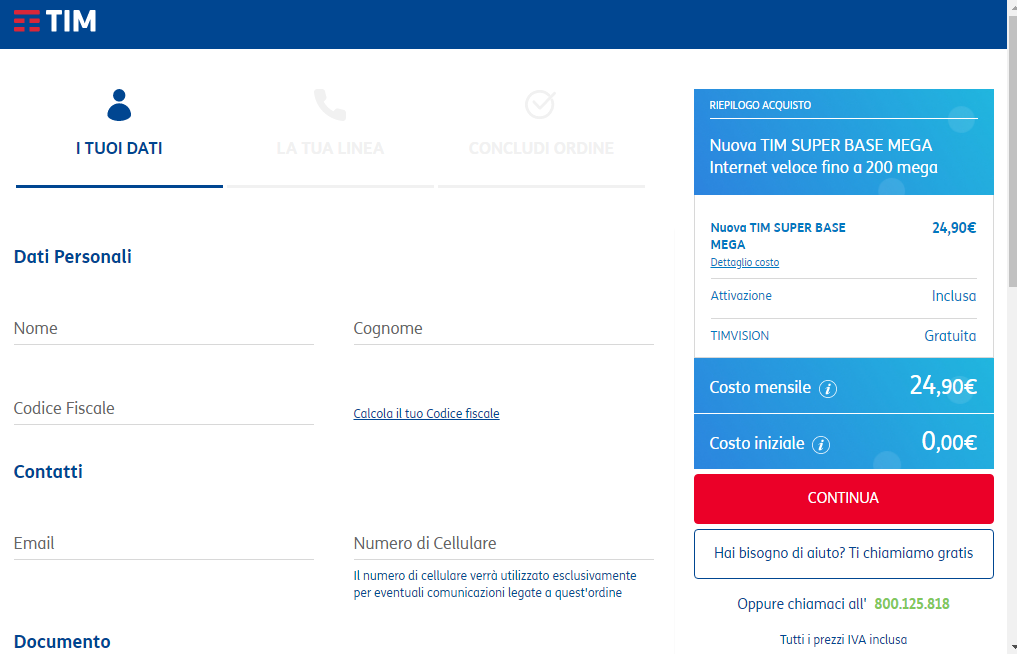The width and height of the screenshot is (1017, 654).
Task: Click the RIEPILOGO ACQUISTO title
Action: pos(760,105)
